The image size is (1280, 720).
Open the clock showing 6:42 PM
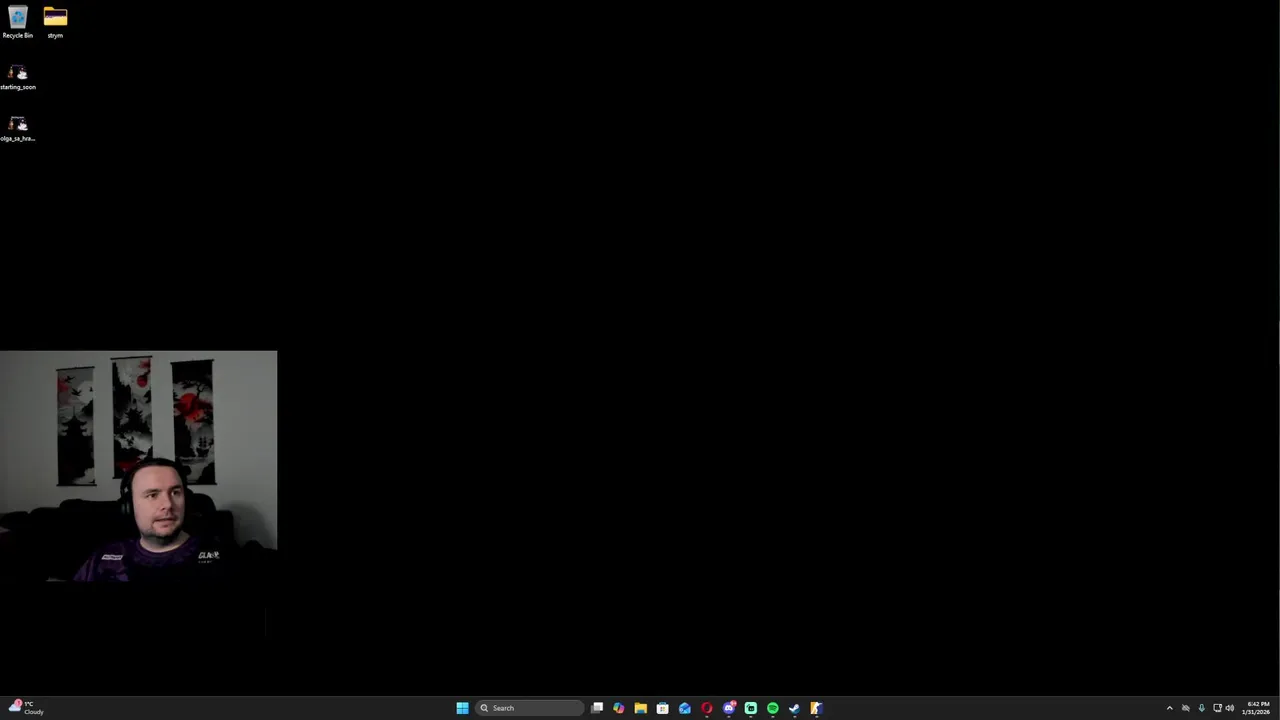pyautogui.click(x=1256, y=708)
